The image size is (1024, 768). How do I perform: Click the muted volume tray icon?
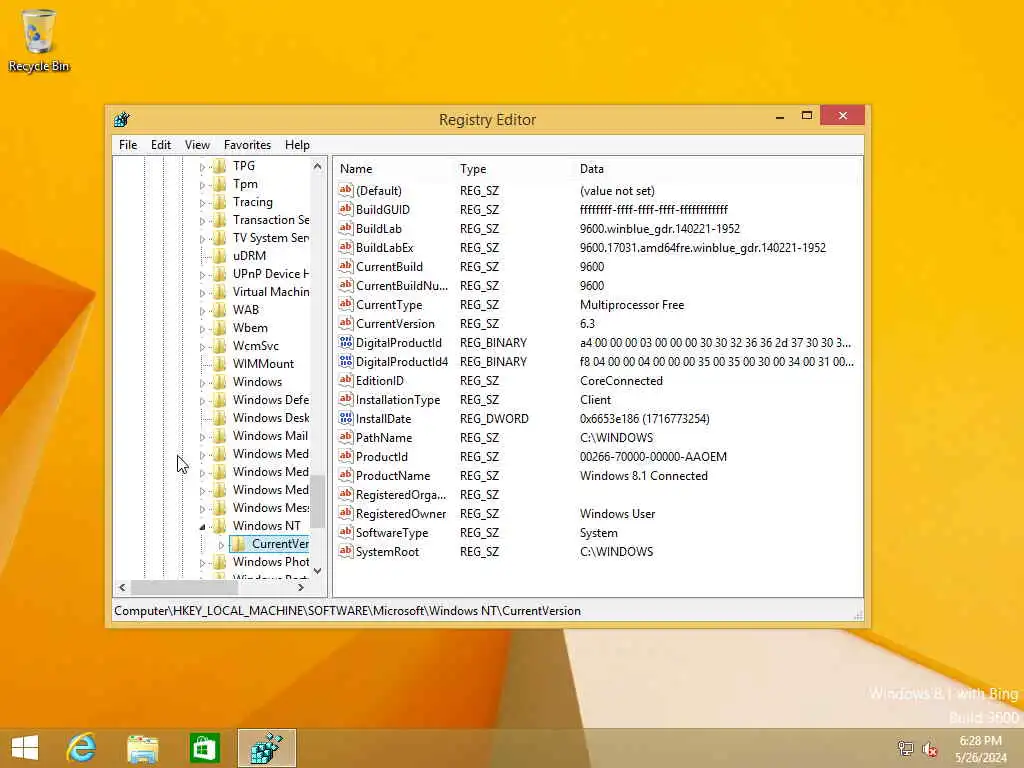(929, 749)
